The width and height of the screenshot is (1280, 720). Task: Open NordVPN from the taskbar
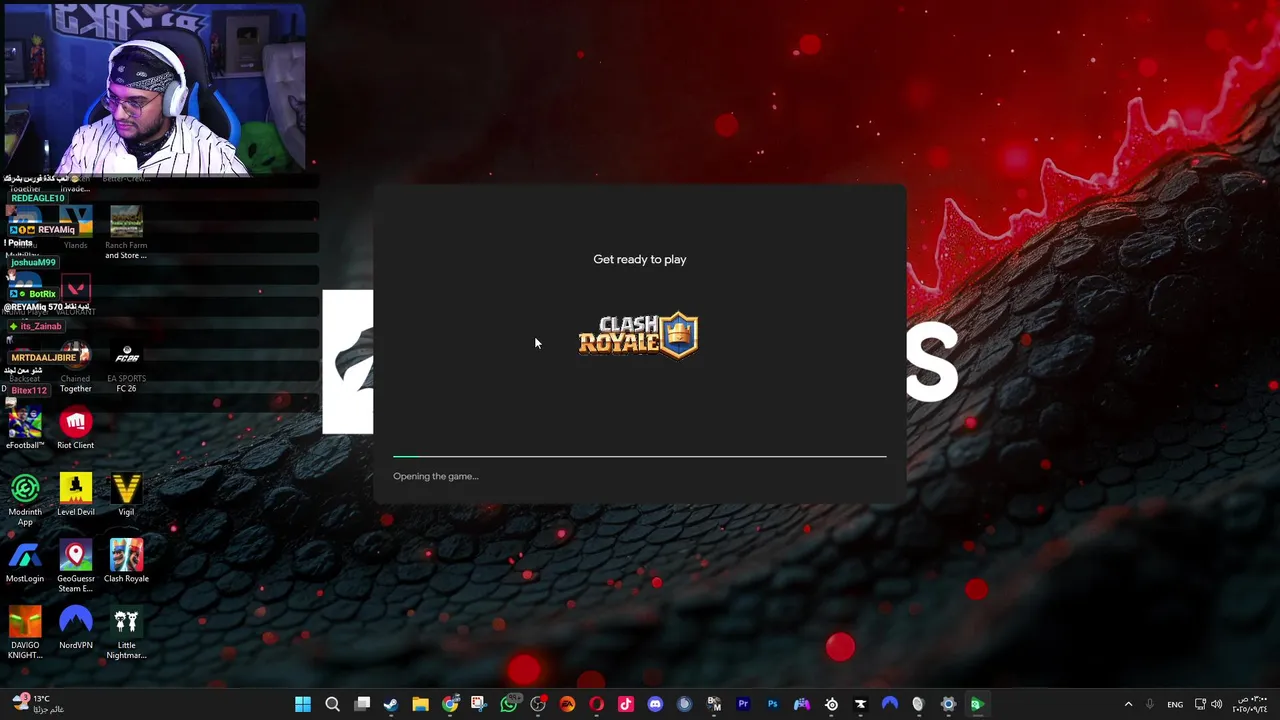pyautogui.click(x=889, y=704)
